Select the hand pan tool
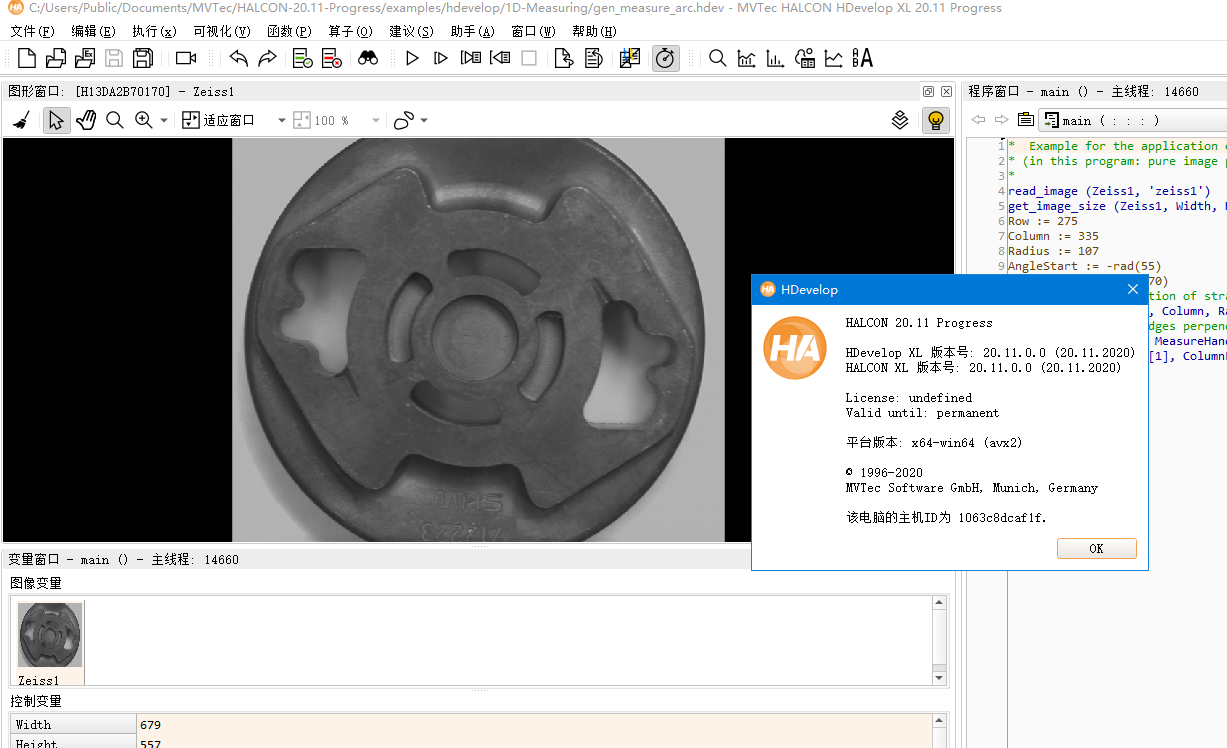Viewport: 1227px width, 748px height. 86,120
